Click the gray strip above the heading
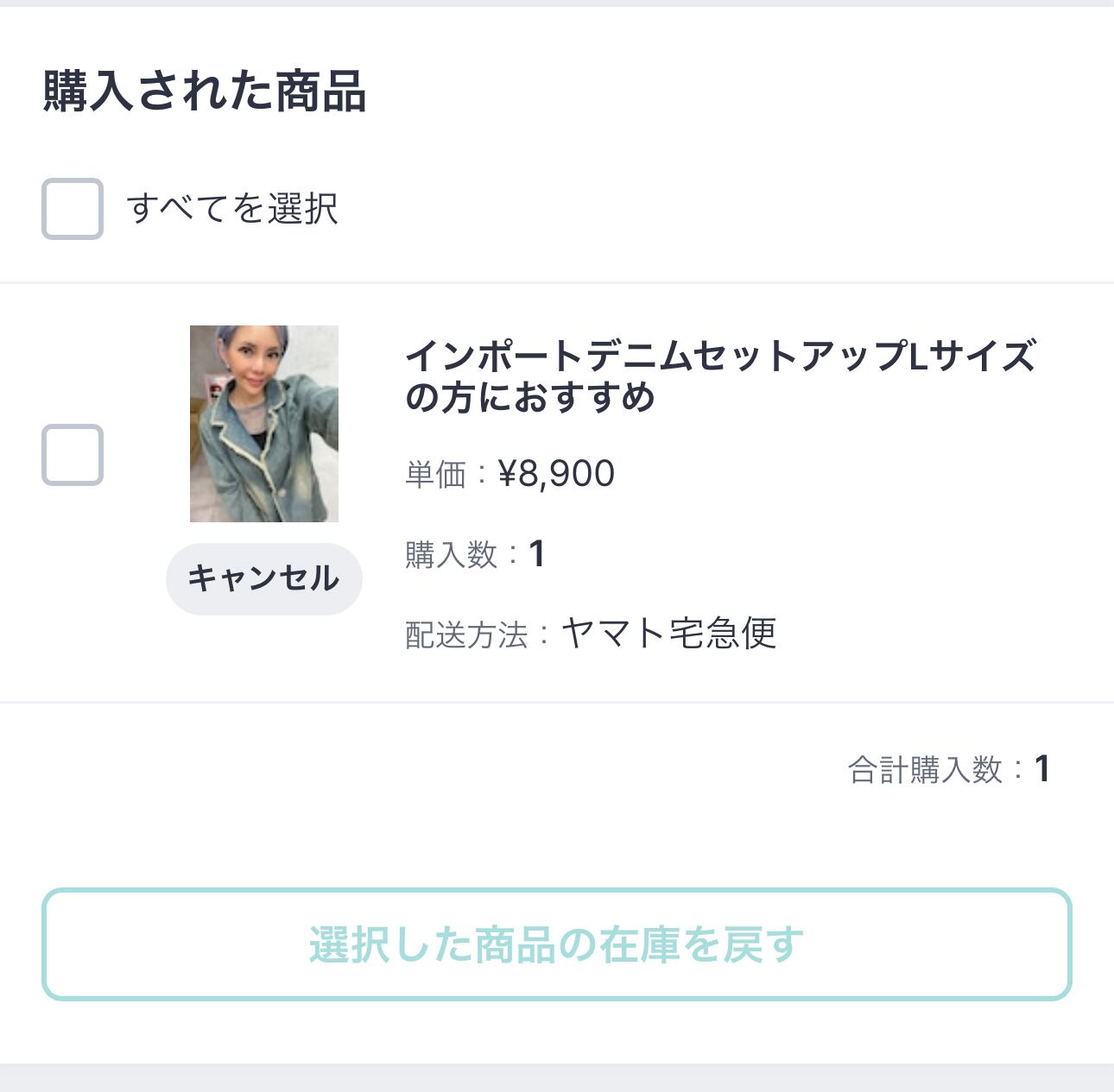The image size is (1114, 1092). coord(557,3)
